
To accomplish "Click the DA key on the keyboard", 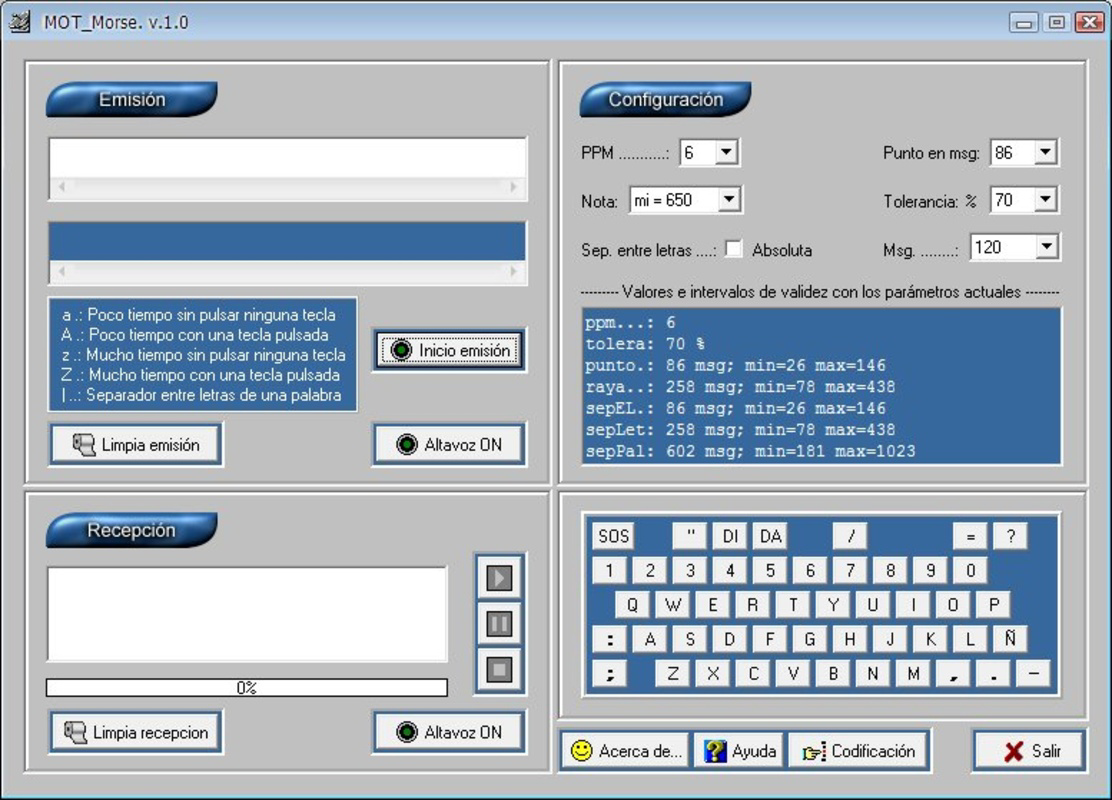I will pyautogui.click(x=770, y=536).
